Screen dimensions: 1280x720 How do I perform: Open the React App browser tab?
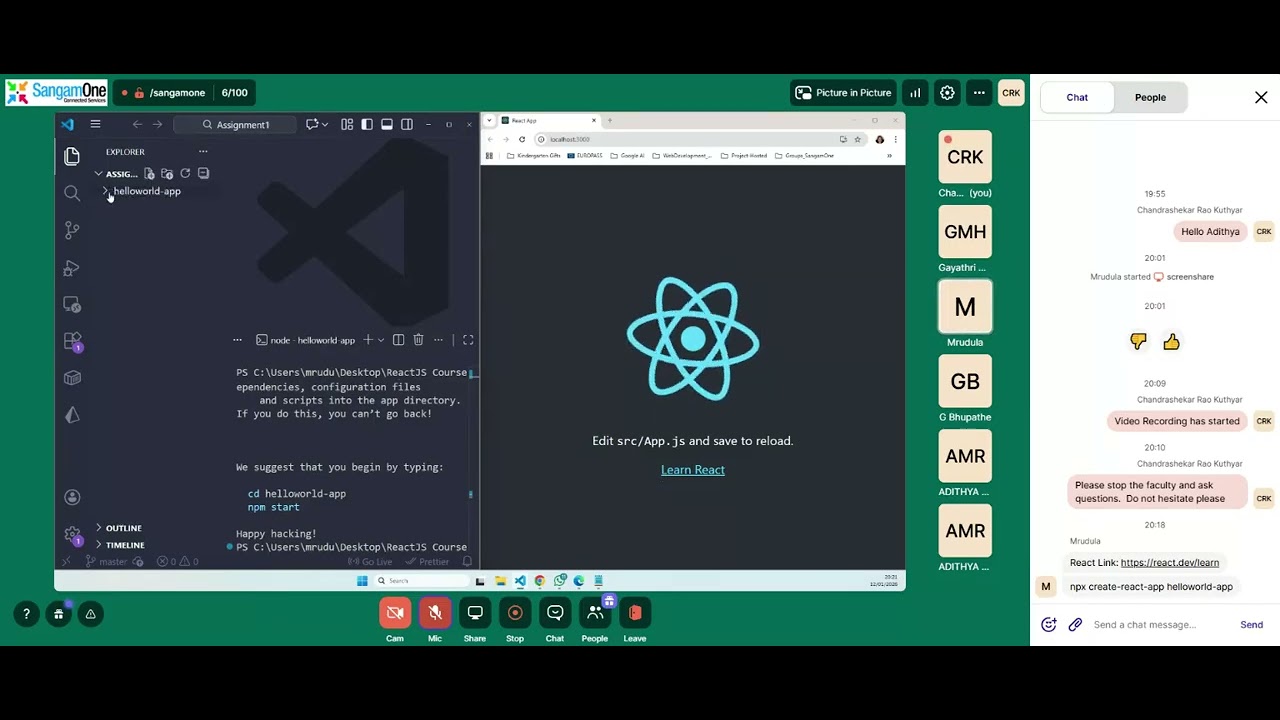pos(549,120)
